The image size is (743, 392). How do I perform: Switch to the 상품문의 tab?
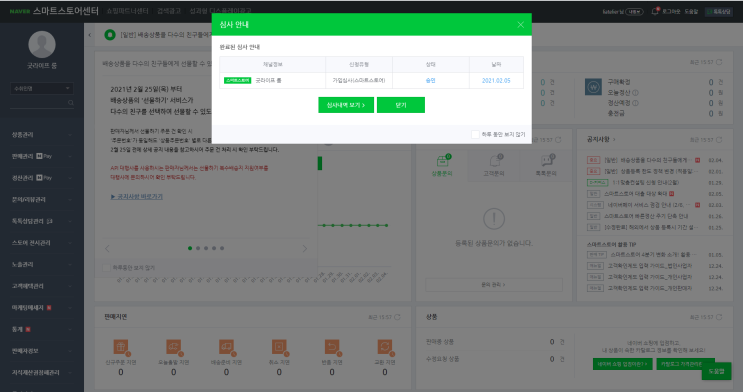pyautogui.click(x=442, y=166)
